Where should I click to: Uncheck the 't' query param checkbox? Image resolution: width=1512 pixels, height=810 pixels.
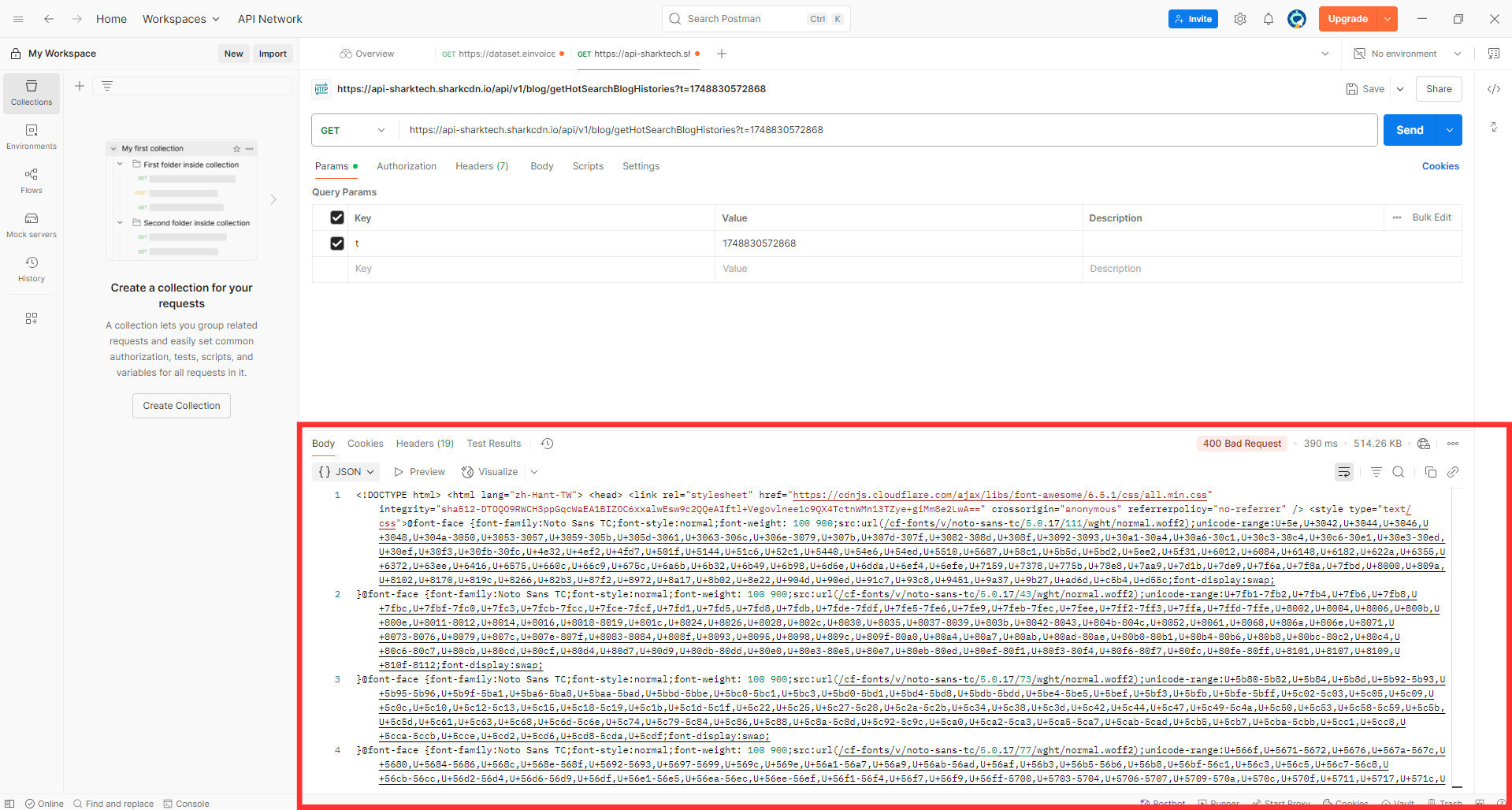point(337,243)
